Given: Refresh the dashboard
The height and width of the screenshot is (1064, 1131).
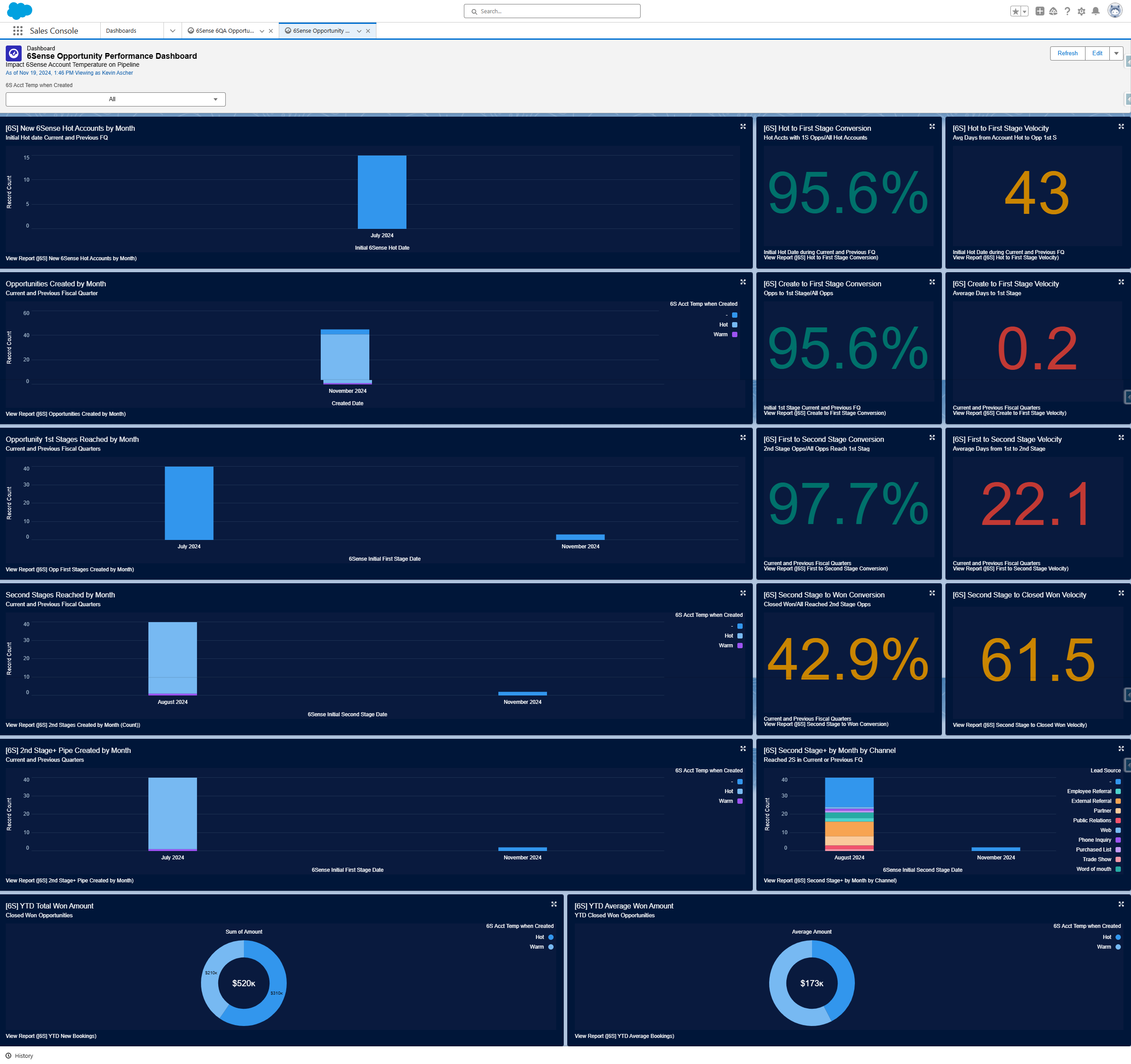Looking at the screenshot, I should [1067, 53].
